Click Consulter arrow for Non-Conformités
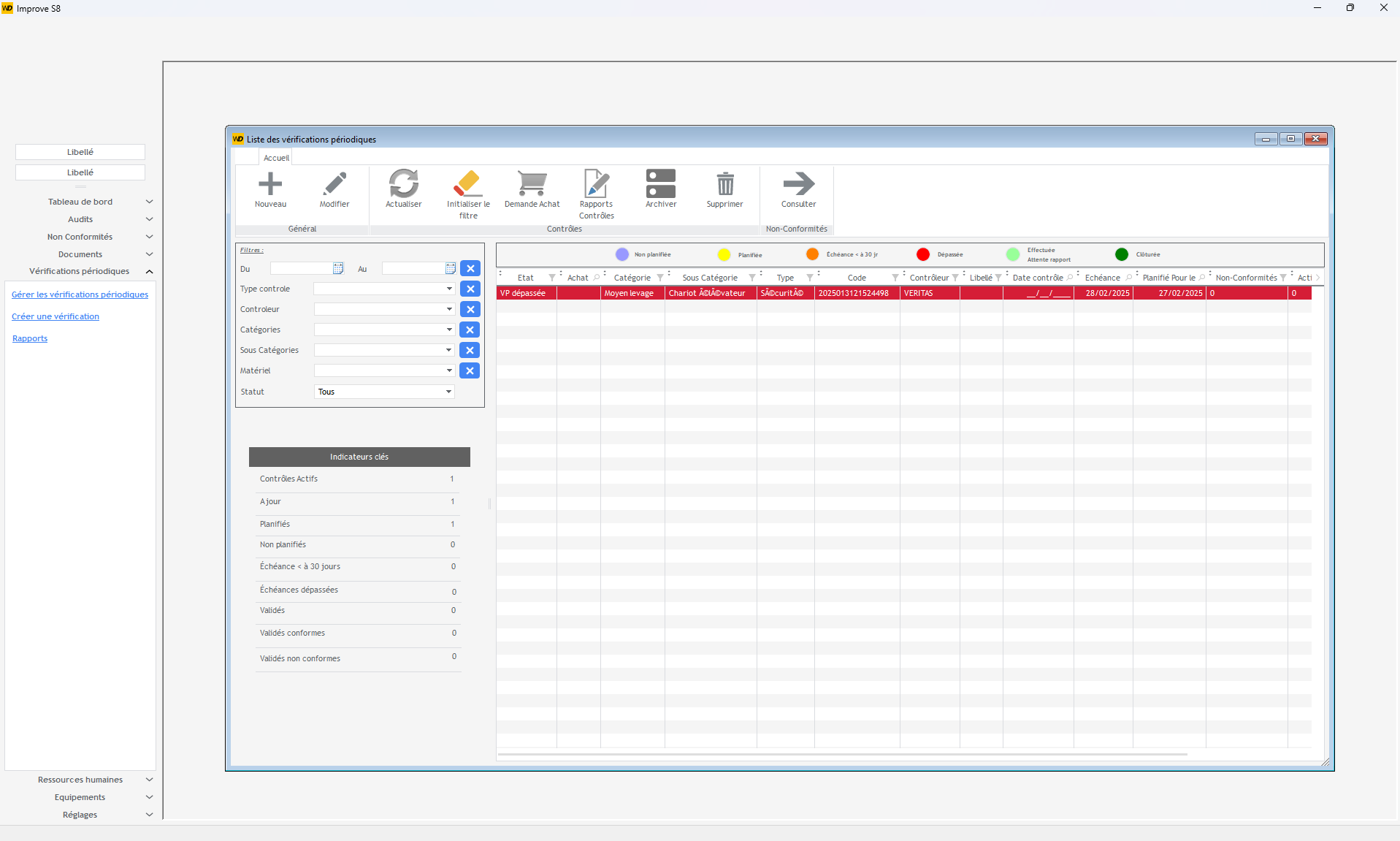 (x=798, y=184)
